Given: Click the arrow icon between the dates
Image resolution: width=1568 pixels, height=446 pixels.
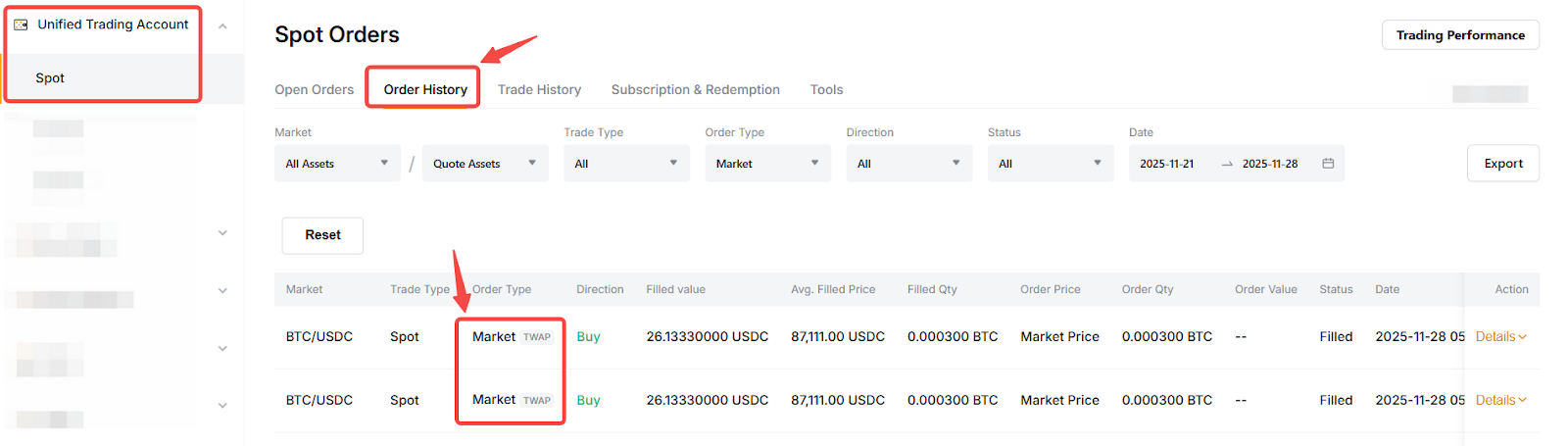Looking at the screenshot, I should (x=1227, y=165).
